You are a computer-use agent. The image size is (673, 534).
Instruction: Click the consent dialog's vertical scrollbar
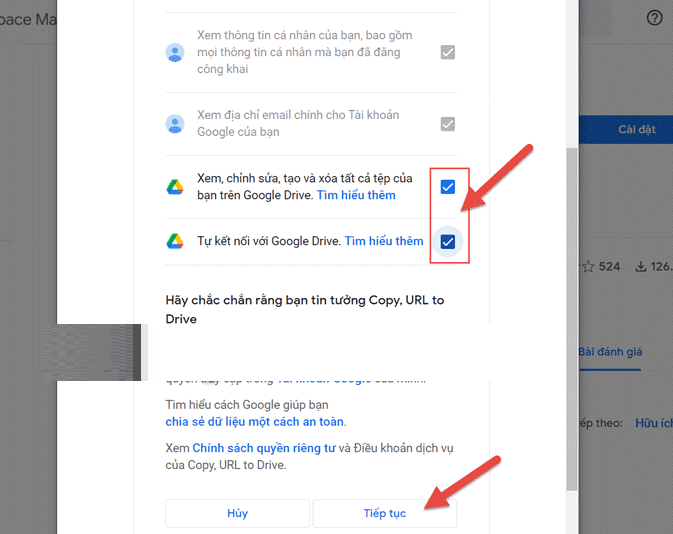pos(572,300)
